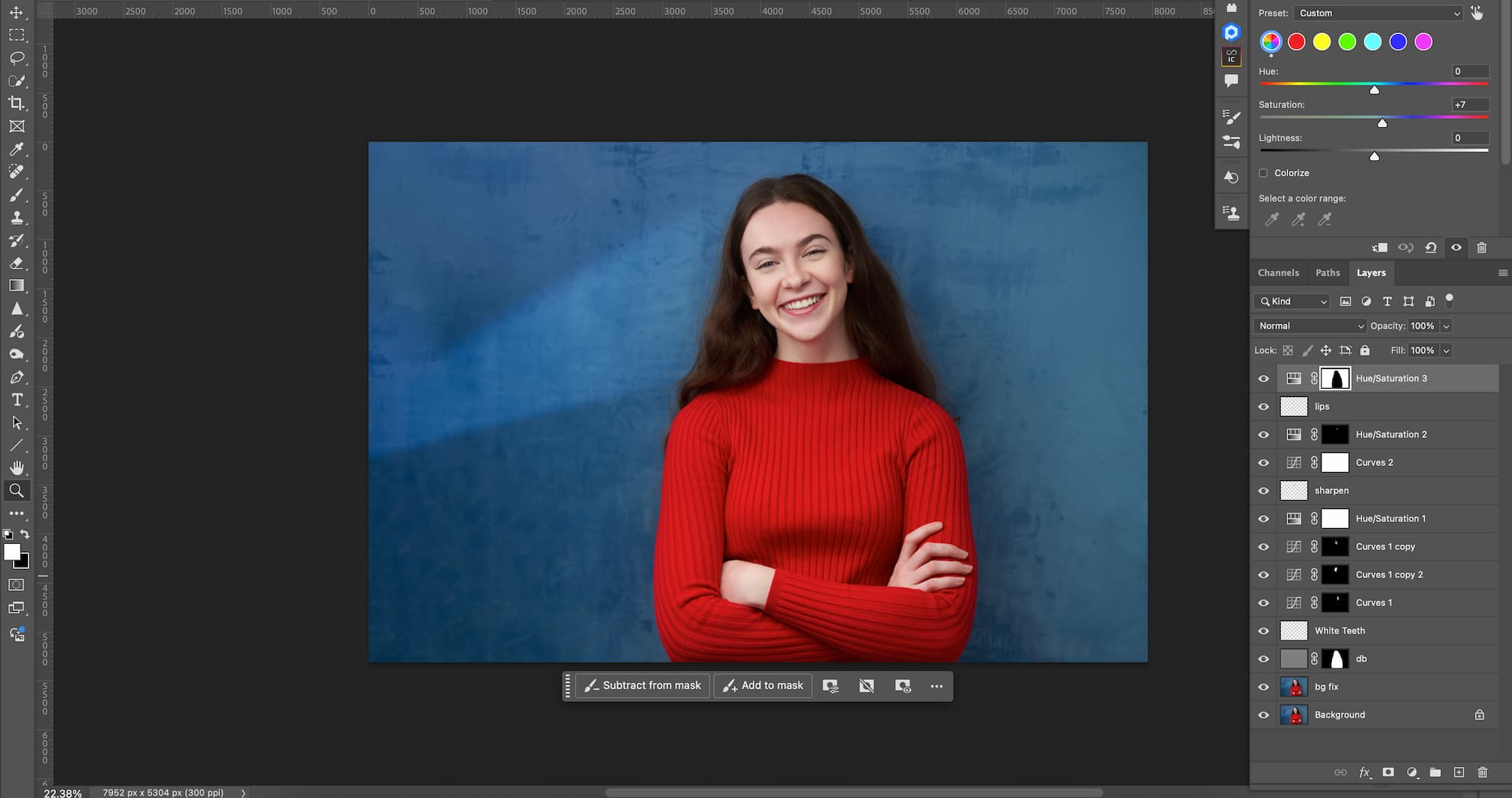Delete layer using the Layers panel trash icon
This screenshot has width=1512, height=798.
tap(1482, 772)
